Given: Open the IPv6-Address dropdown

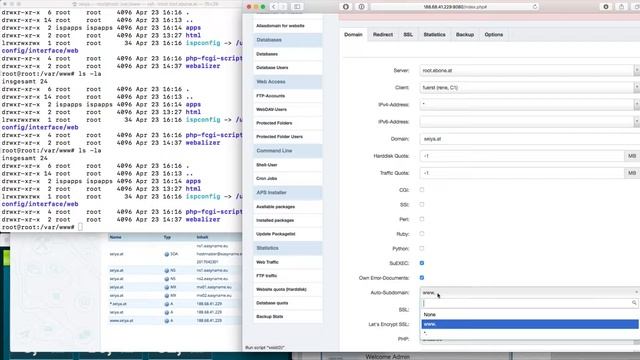Looking at the screenshot, I should point(529,122).
